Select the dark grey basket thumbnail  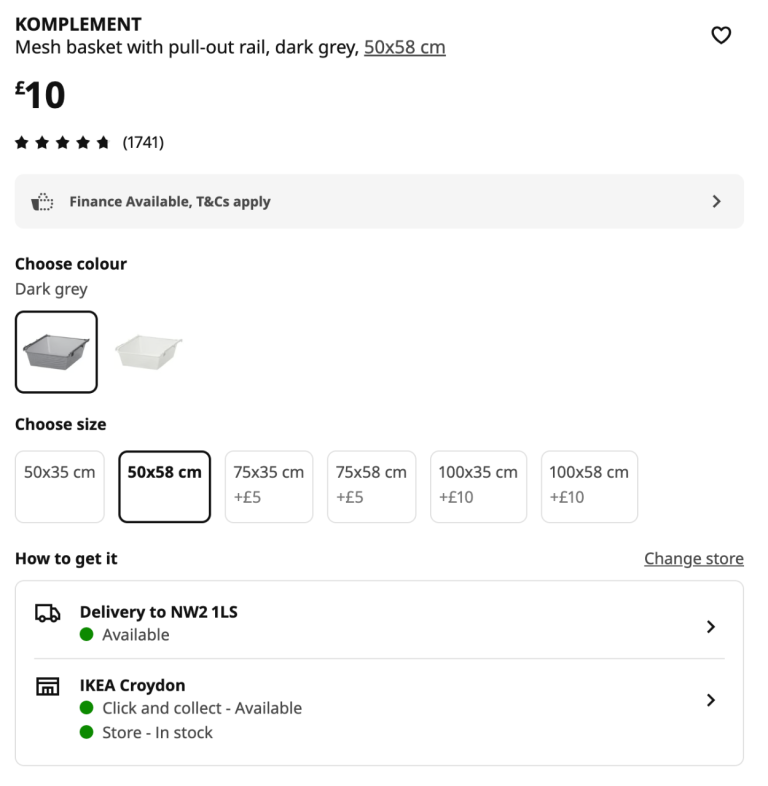[56, 352]
